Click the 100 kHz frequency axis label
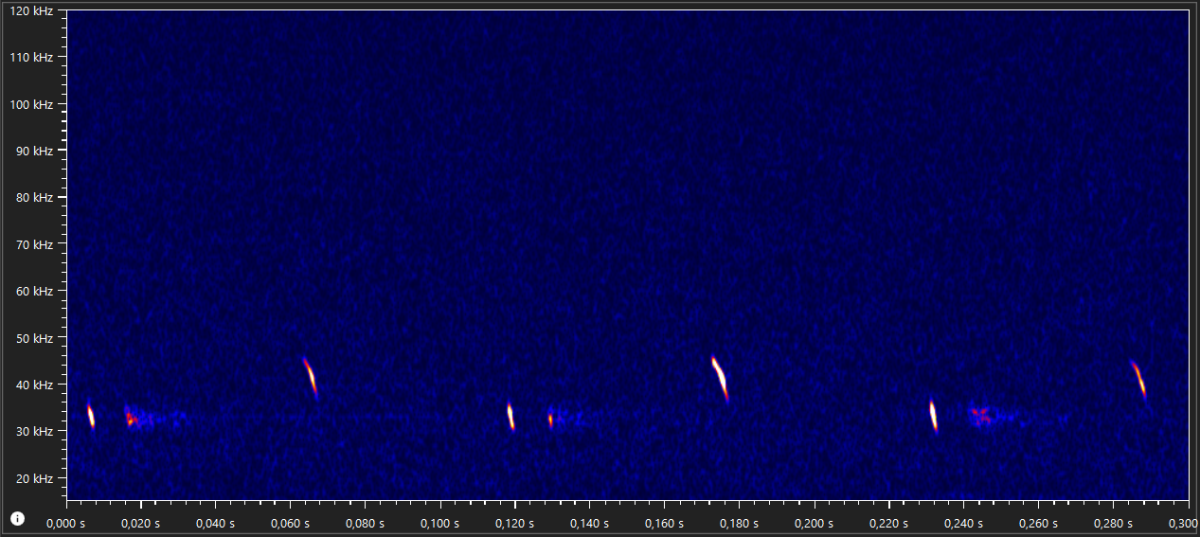 pyautogui.click(x=33, y=104)
